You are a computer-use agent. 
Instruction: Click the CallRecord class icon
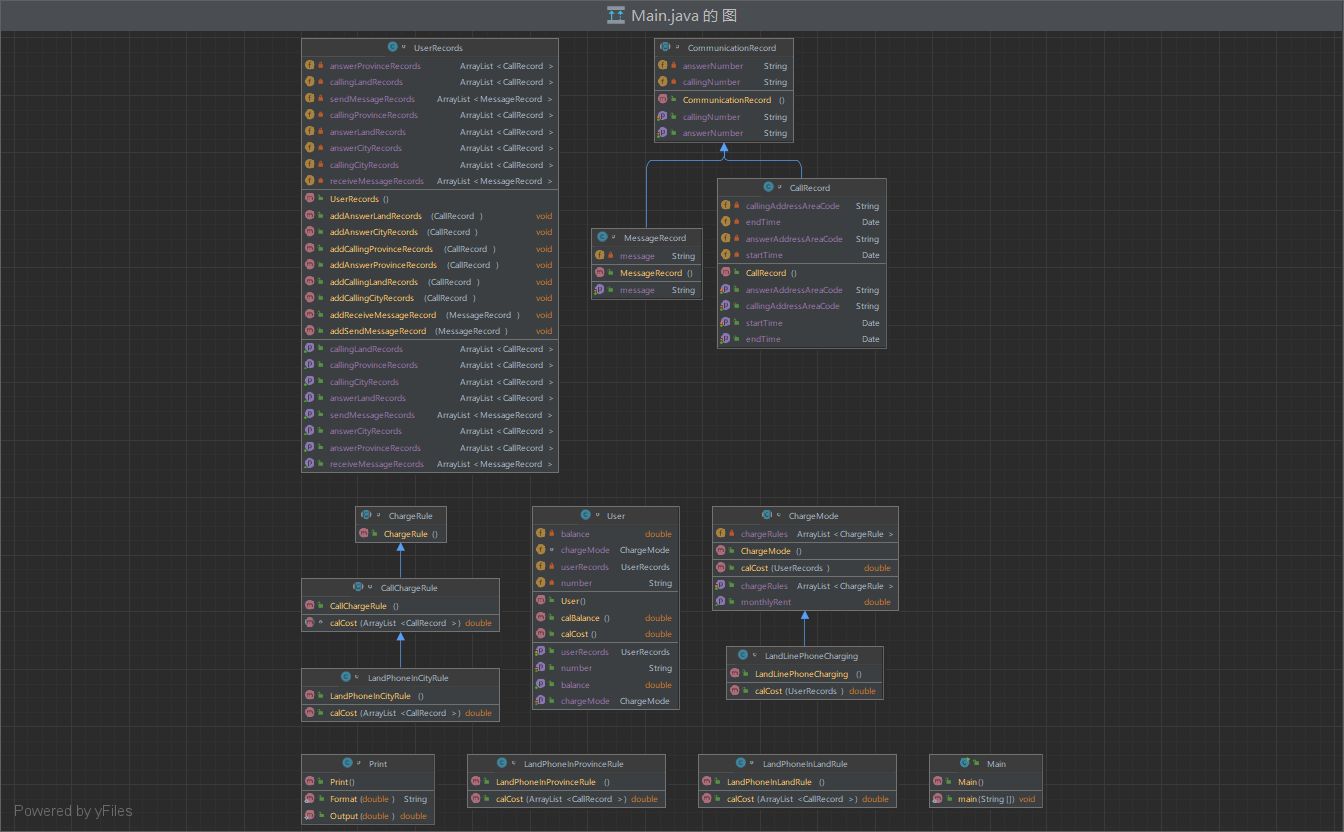click(x=768, y=187)
